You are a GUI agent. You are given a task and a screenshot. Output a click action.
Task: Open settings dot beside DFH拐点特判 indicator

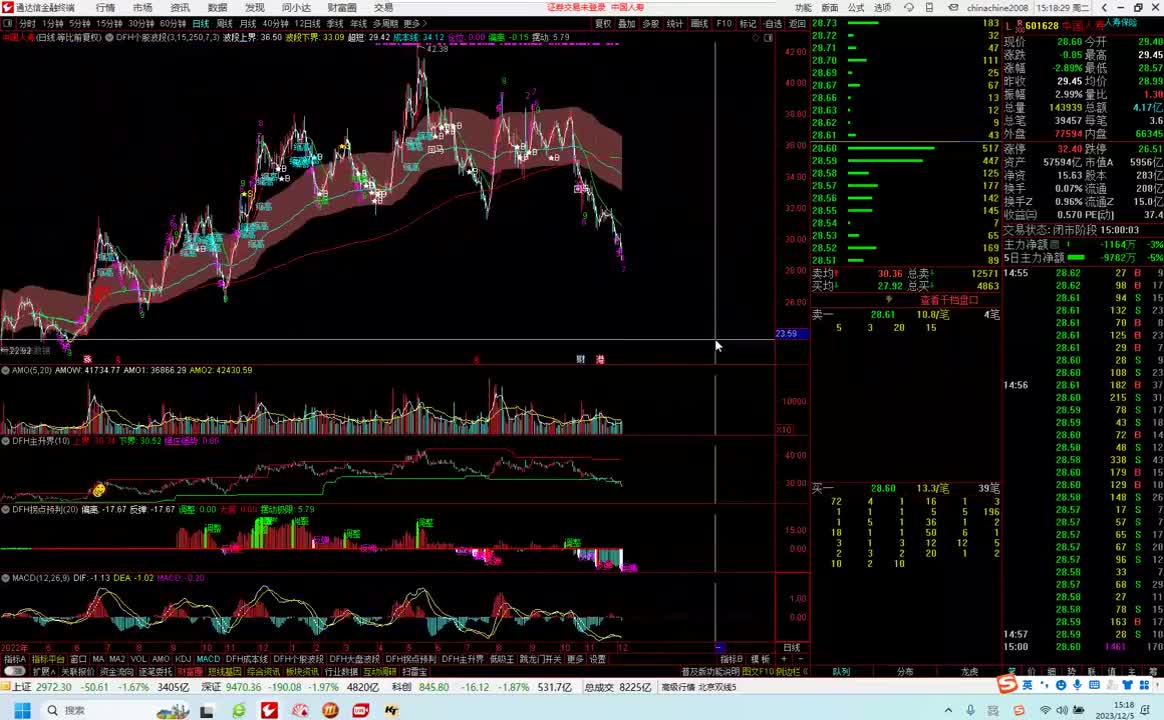6,510
